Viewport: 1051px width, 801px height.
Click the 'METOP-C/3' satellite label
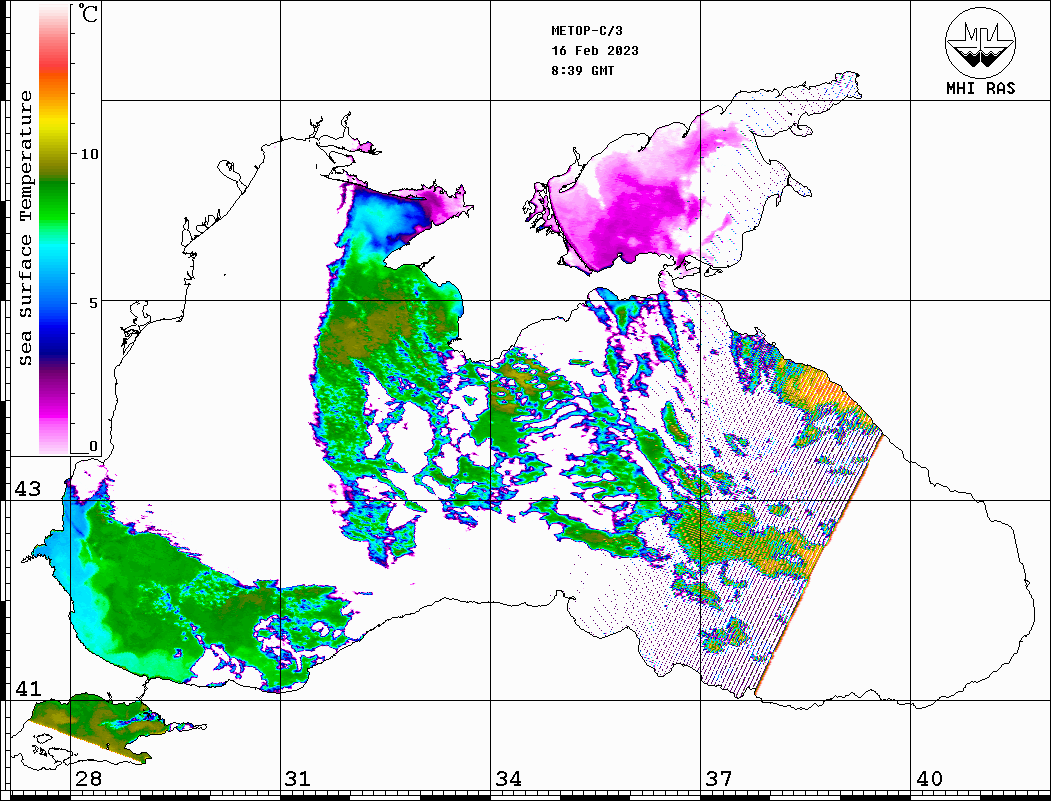click(x=587, y=31)
